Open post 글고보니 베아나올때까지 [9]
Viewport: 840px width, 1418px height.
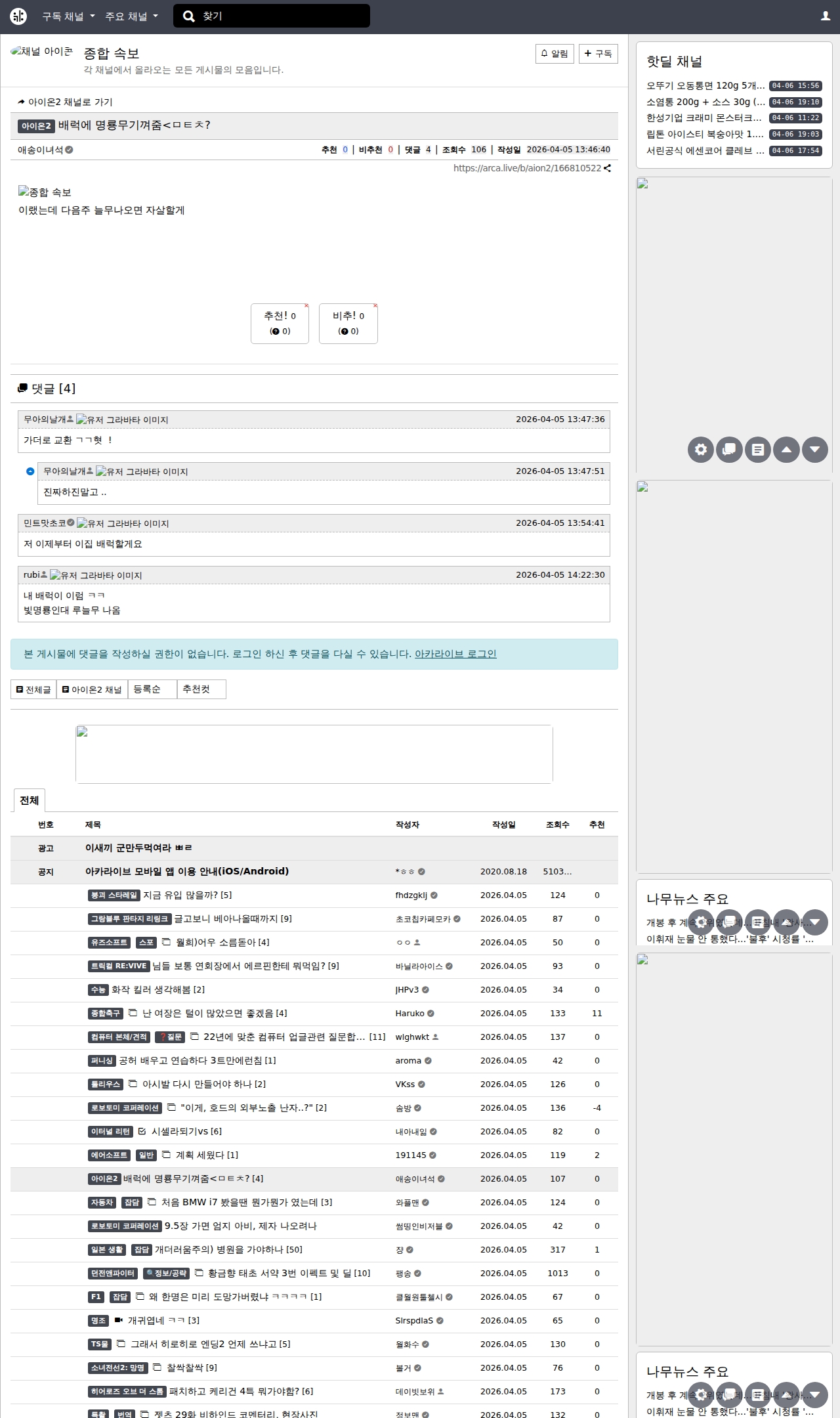tap(233, 918)
